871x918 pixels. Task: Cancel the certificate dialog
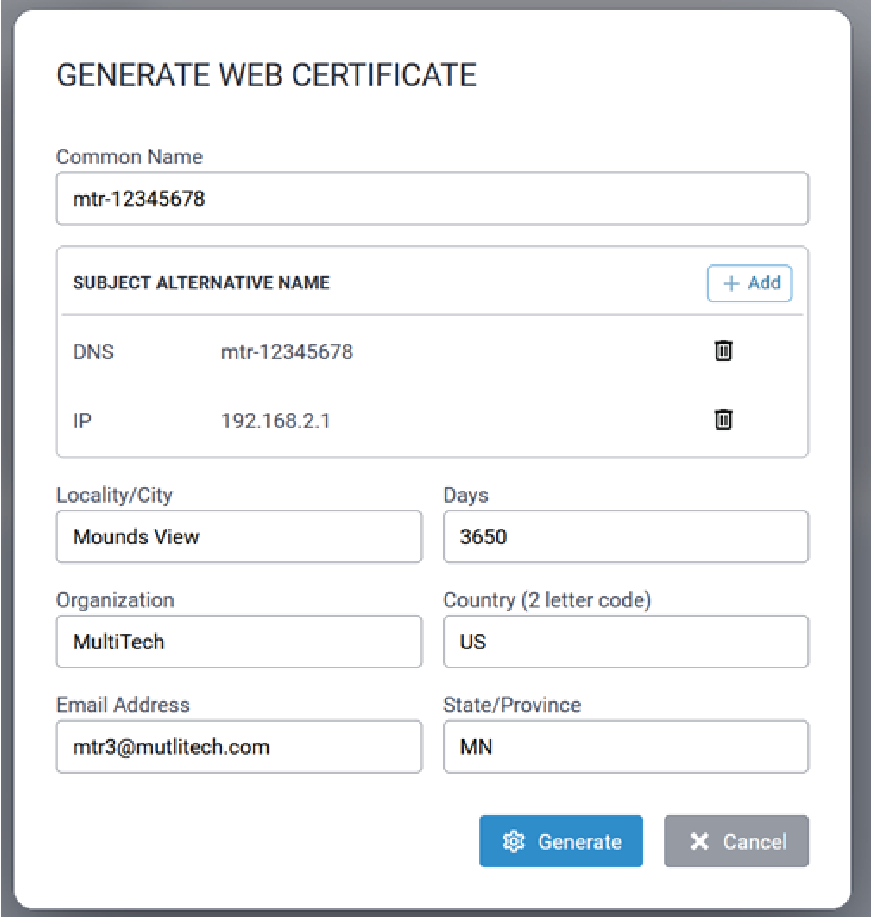[736, 842]
